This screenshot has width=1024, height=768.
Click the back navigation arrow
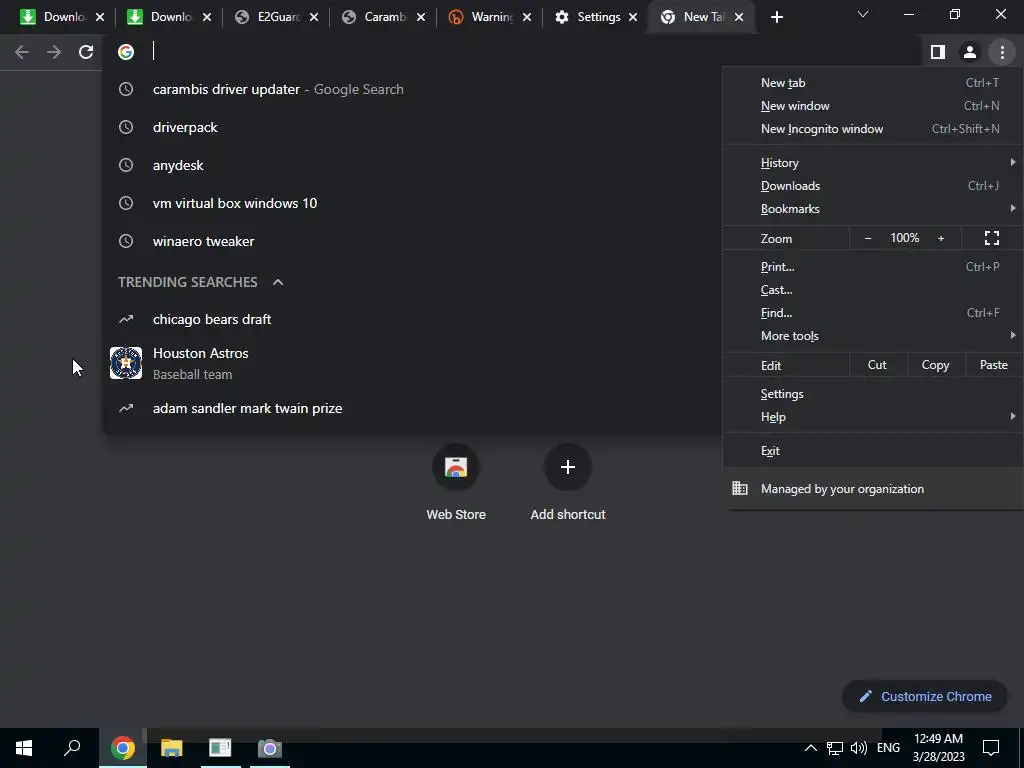coord(22,52)
